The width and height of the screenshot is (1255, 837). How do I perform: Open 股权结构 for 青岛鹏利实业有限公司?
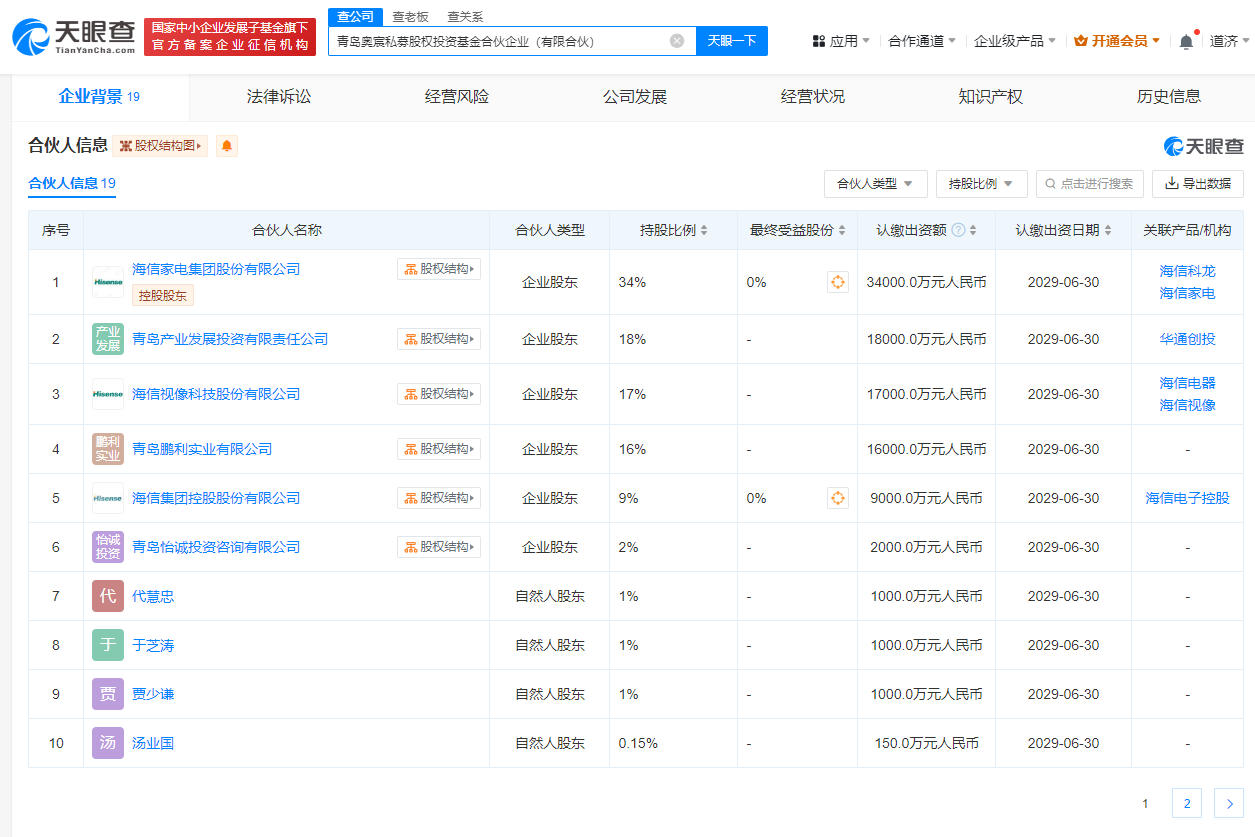click(x=438, y=448)
